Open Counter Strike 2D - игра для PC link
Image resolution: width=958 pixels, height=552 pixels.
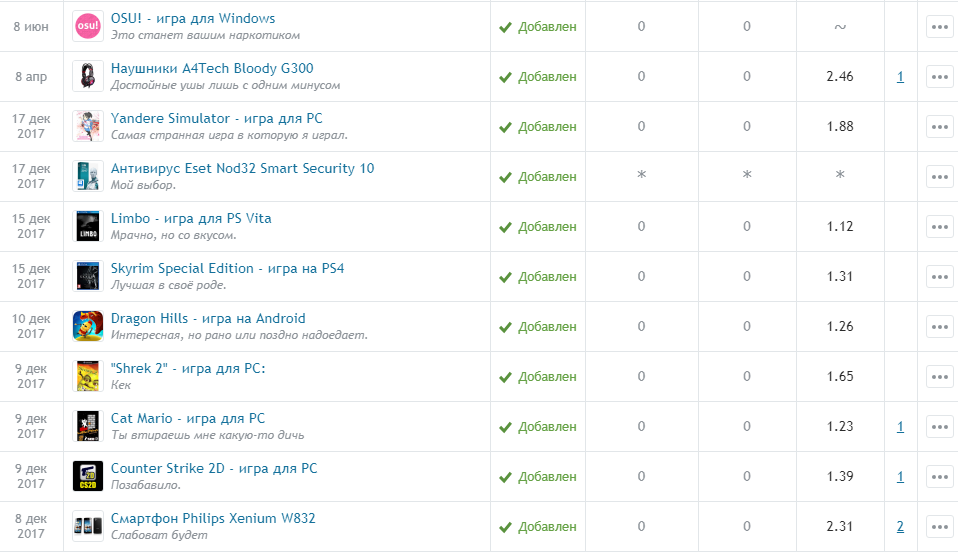click(x=214, y=469)
